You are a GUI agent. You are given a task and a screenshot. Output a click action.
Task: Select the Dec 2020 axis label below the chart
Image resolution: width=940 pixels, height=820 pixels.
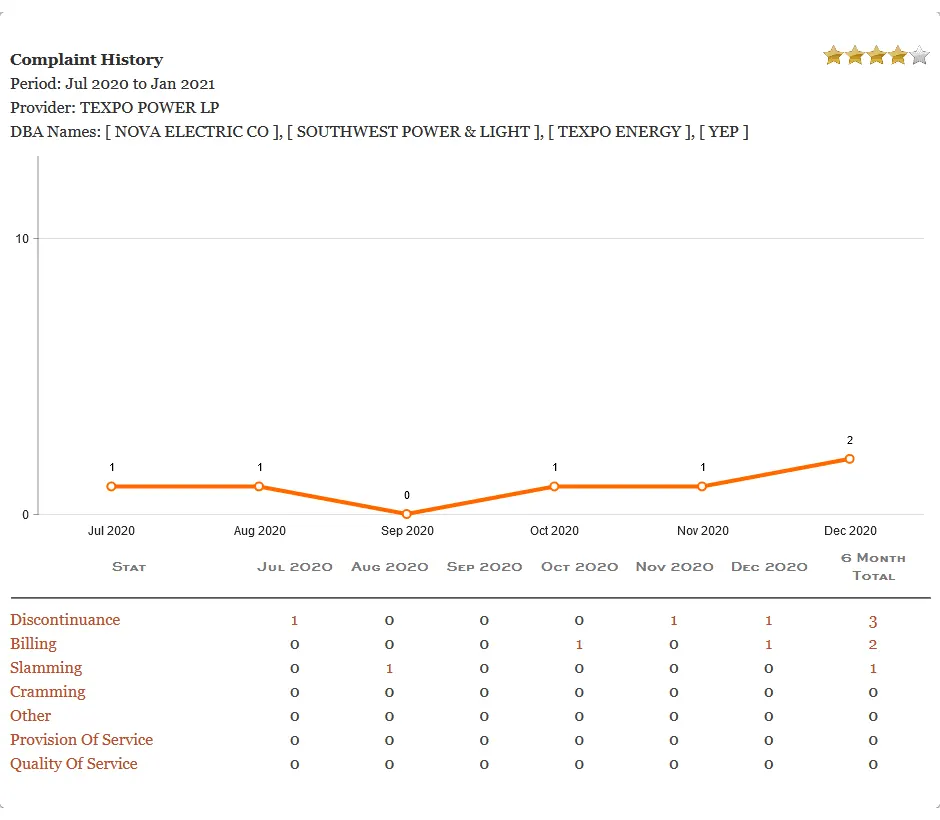click(x=850, y=531)
